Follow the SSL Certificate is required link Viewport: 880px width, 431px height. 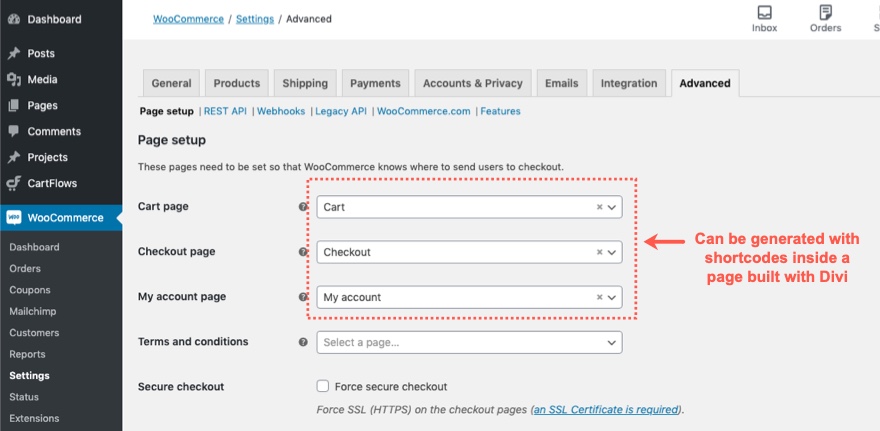pos(606,409)
